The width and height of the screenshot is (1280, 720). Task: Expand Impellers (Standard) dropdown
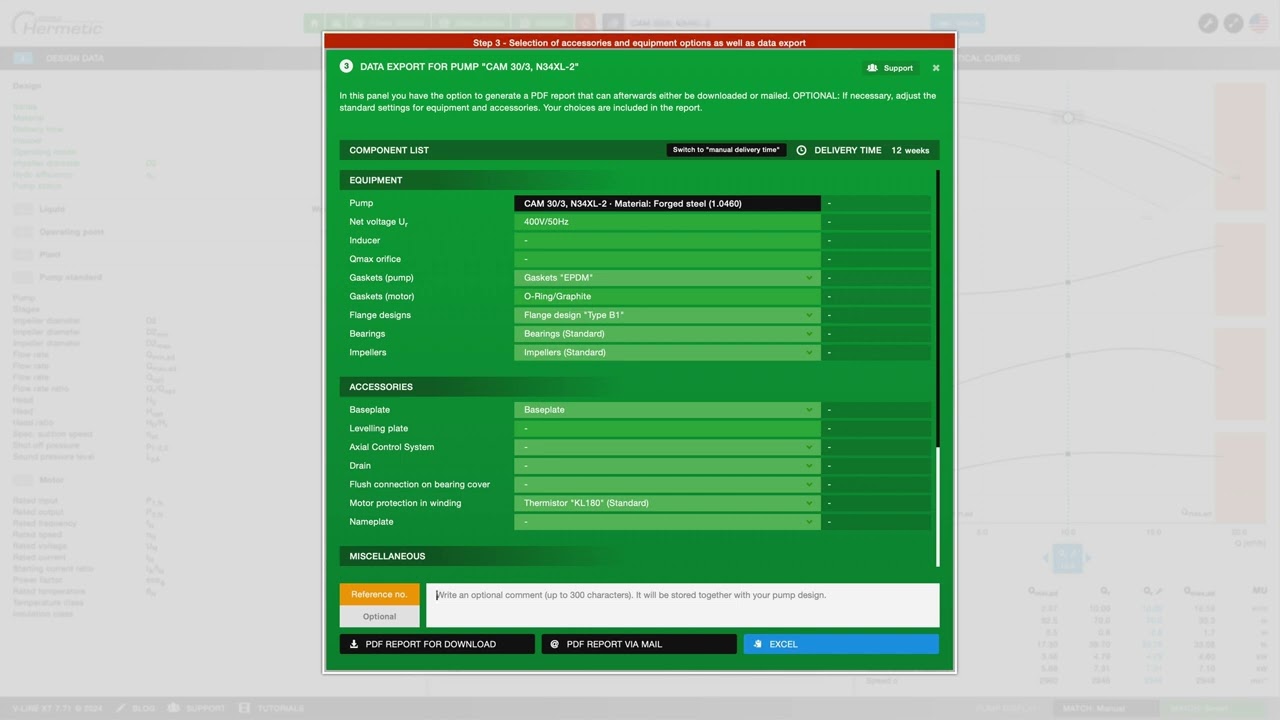pyautogui.click(x=667, y=352)
